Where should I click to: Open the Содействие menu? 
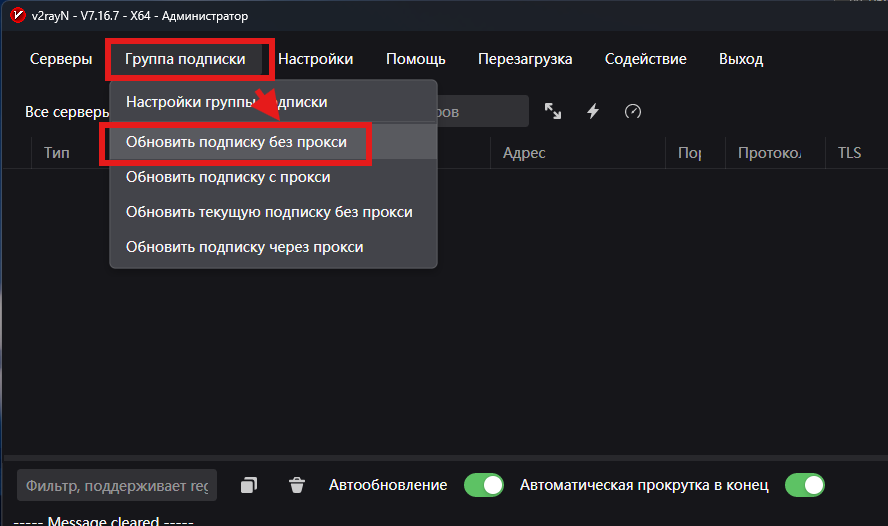(x=646, y=59)
